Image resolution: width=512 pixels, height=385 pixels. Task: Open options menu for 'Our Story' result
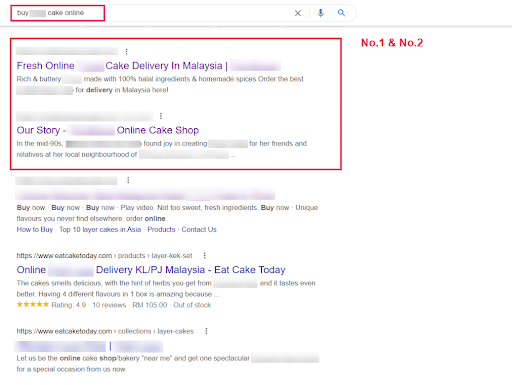(x=161, y=116)
